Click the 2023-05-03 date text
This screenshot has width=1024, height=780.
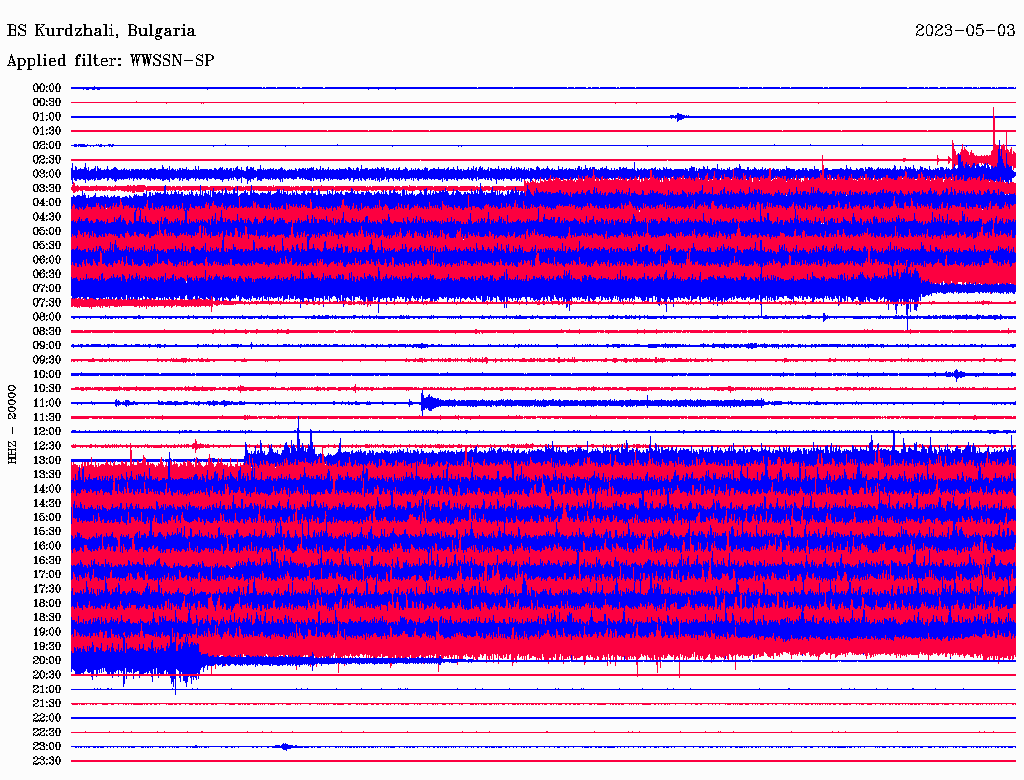(965, 31)
